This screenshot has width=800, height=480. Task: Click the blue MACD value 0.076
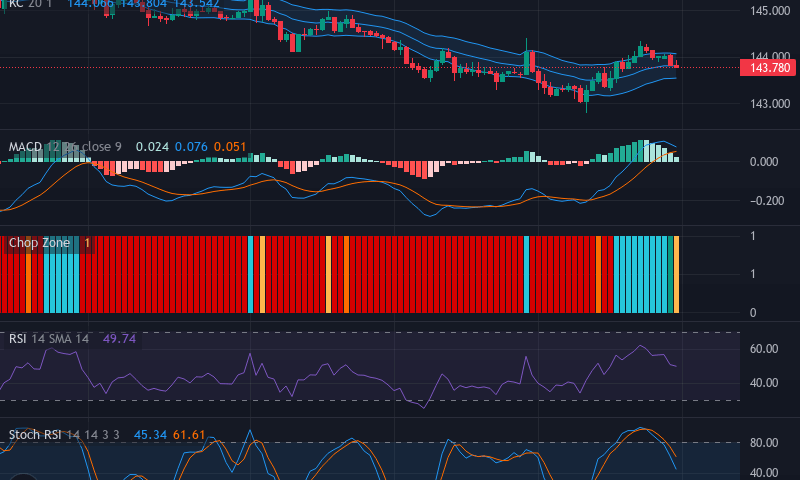coord(191,147)
